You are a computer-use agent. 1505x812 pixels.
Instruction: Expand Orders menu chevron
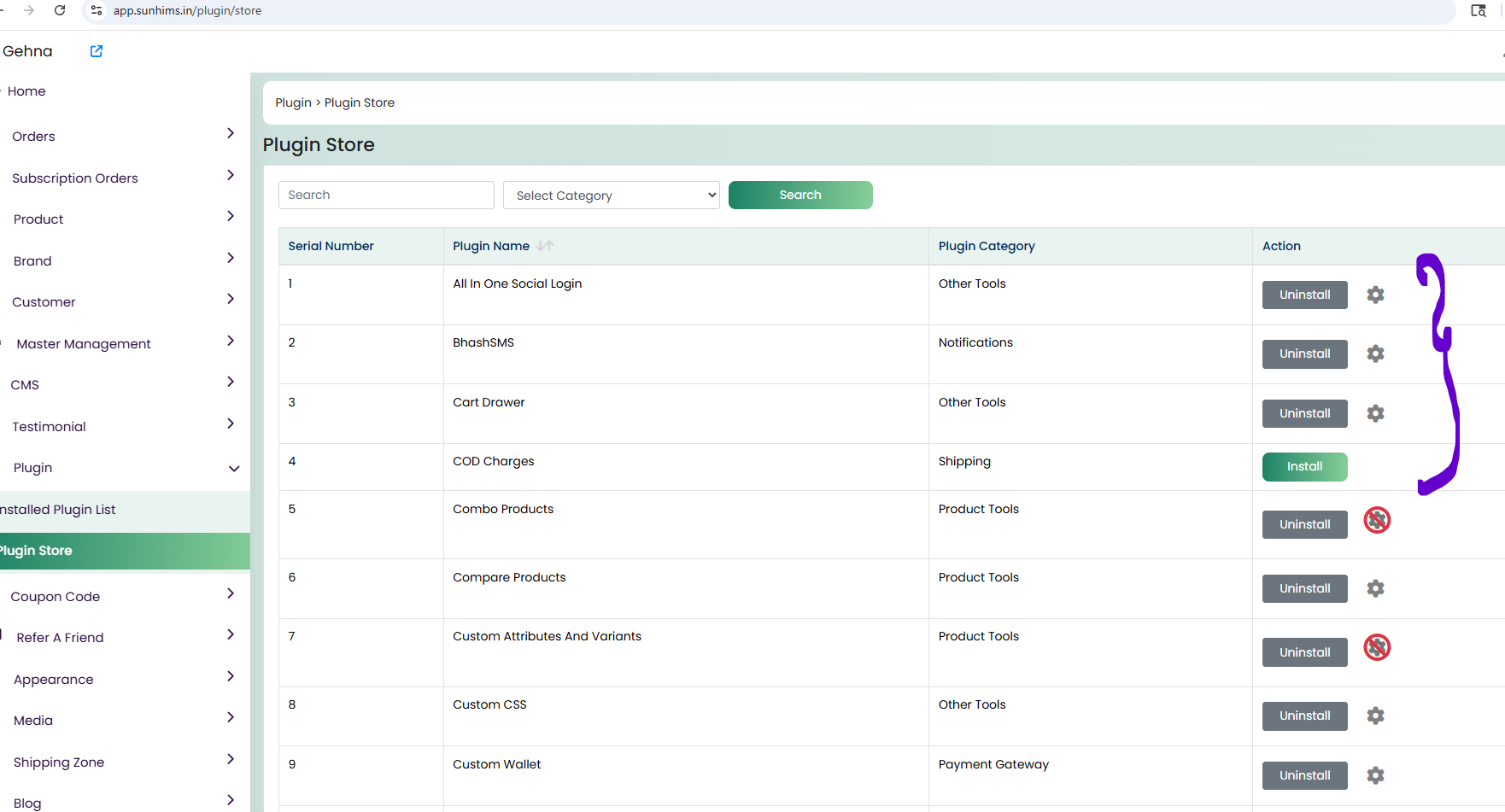pyautogui.click(x=231, y=133)
